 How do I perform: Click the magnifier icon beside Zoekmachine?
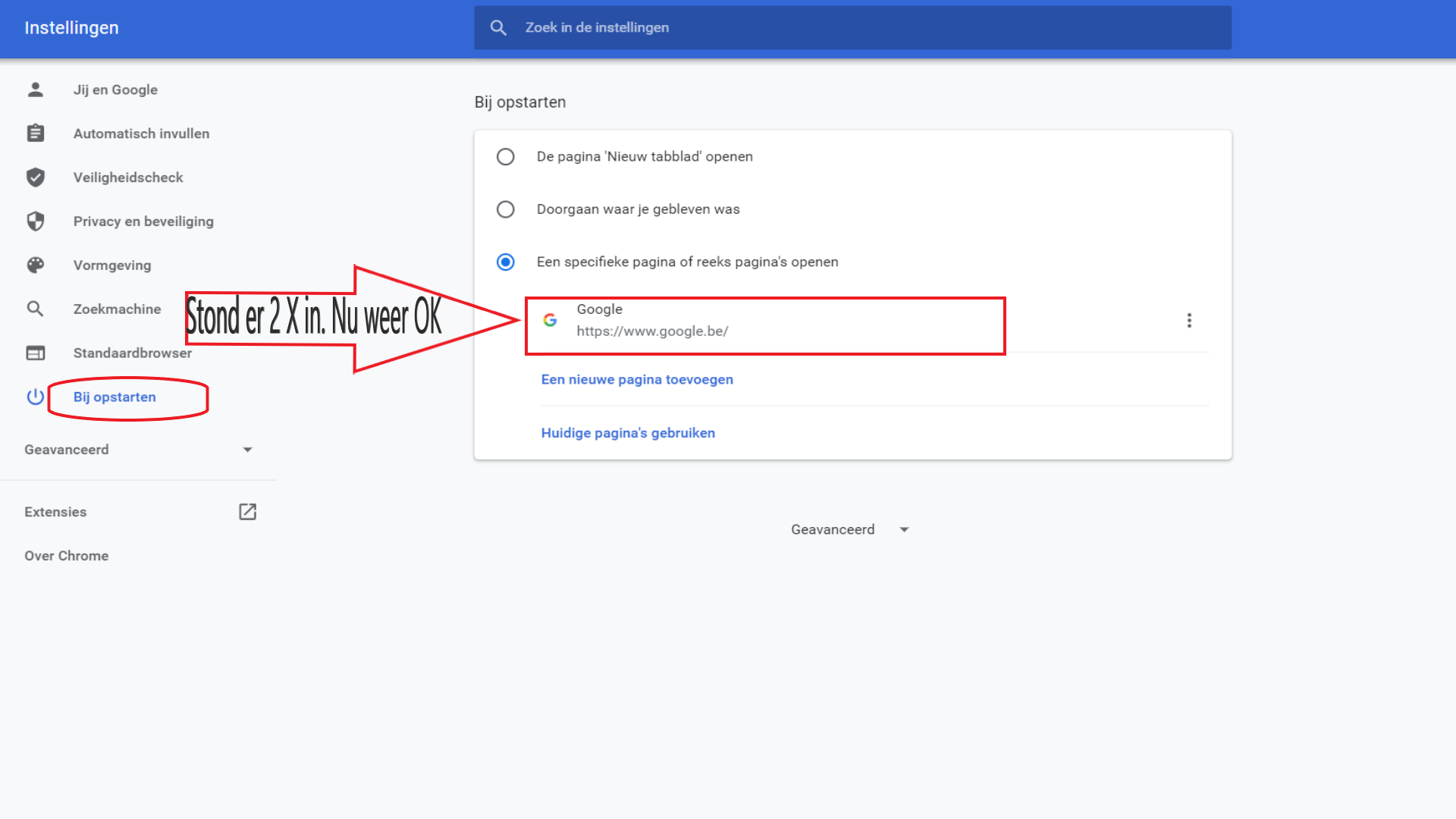35,309
